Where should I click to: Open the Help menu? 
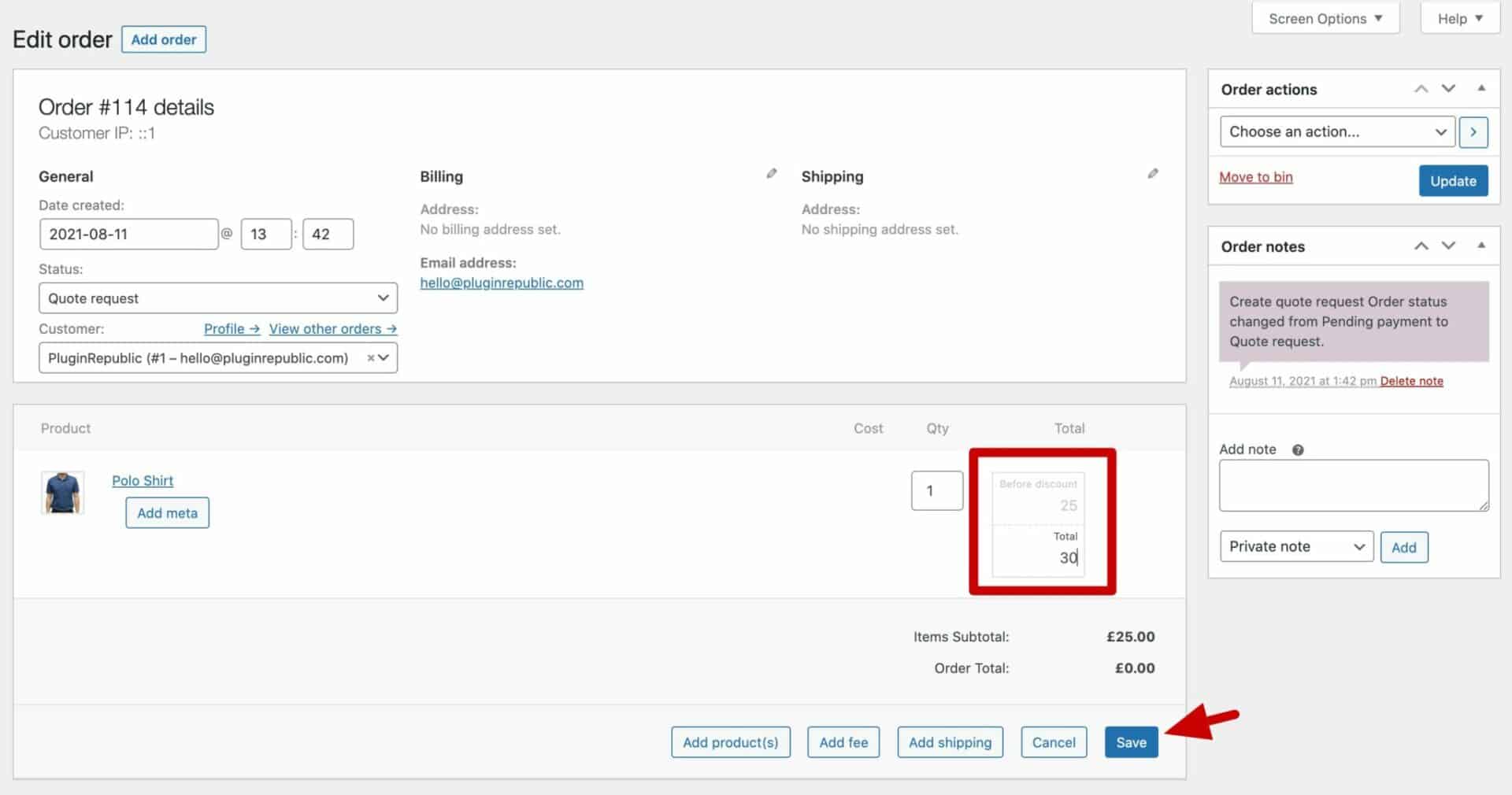1458,17
